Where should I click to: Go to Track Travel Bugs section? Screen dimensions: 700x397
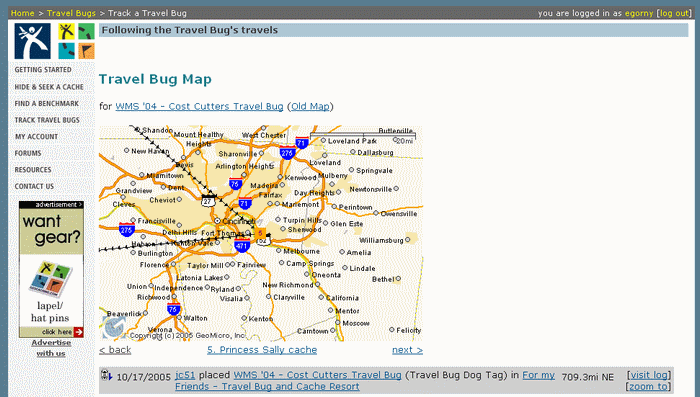click(x=47, y=120)
